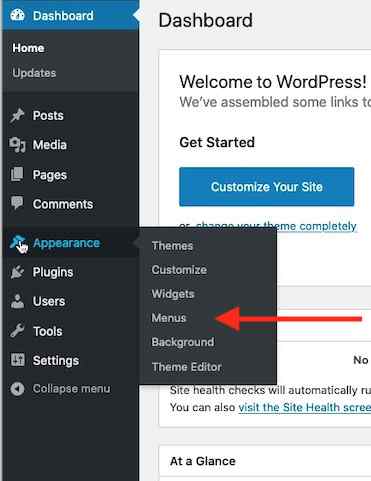Select Background in Appearance submenu
The image size is (371, 481).
click(x=183, y=342)
